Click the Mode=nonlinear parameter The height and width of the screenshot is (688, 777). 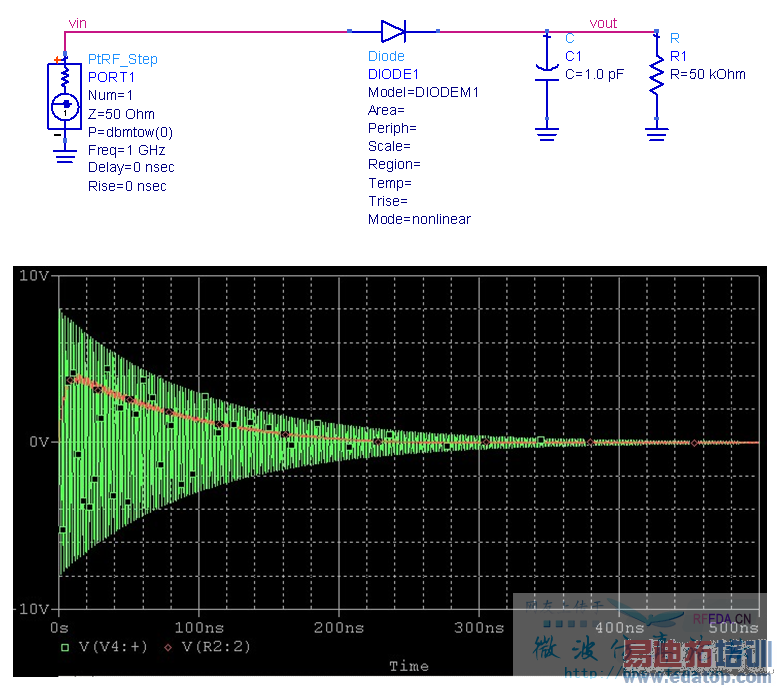(x=419, y=219)
